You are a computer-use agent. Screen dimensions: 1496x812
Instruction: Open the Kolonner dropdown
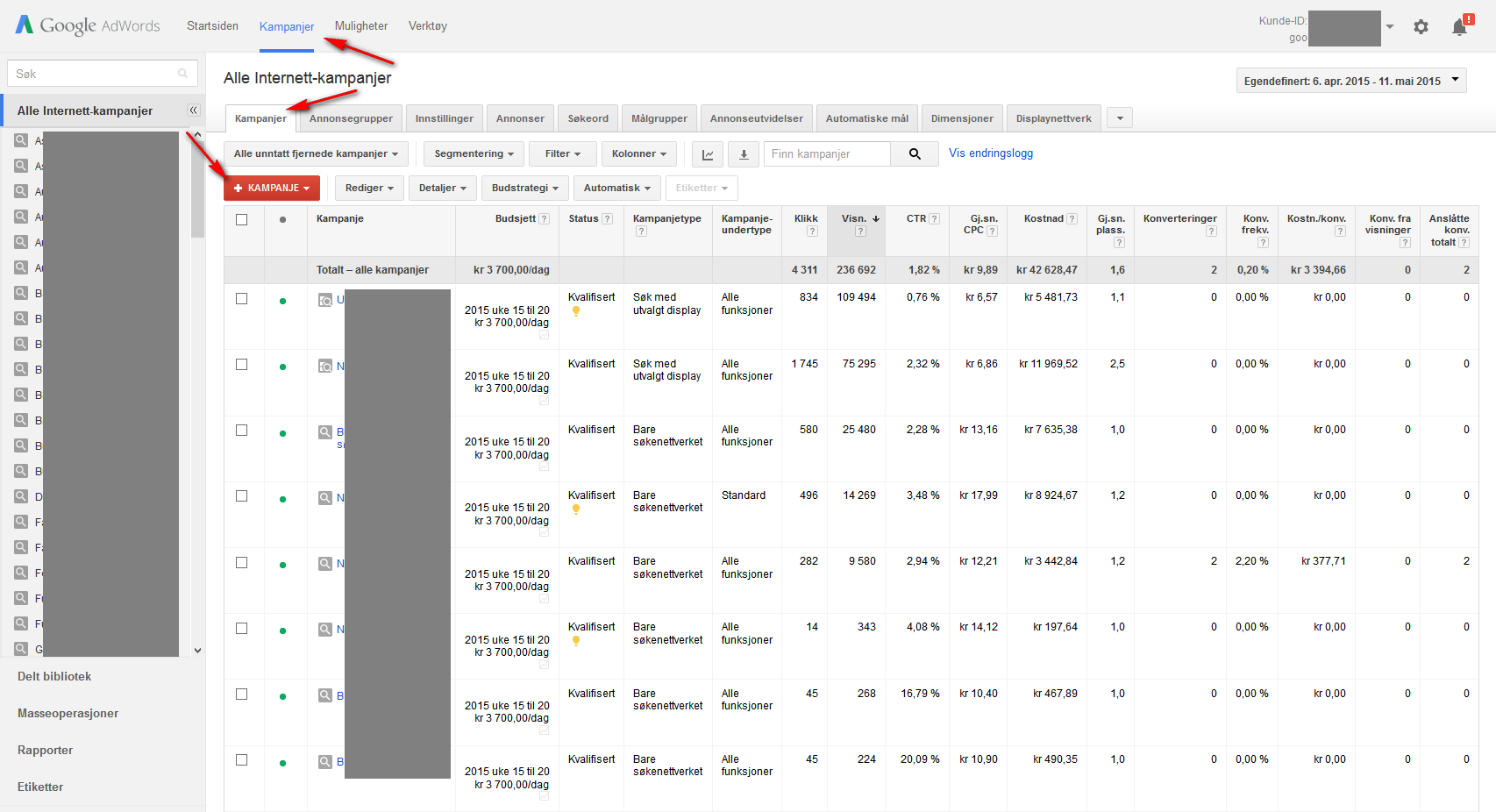click(639, 154)
